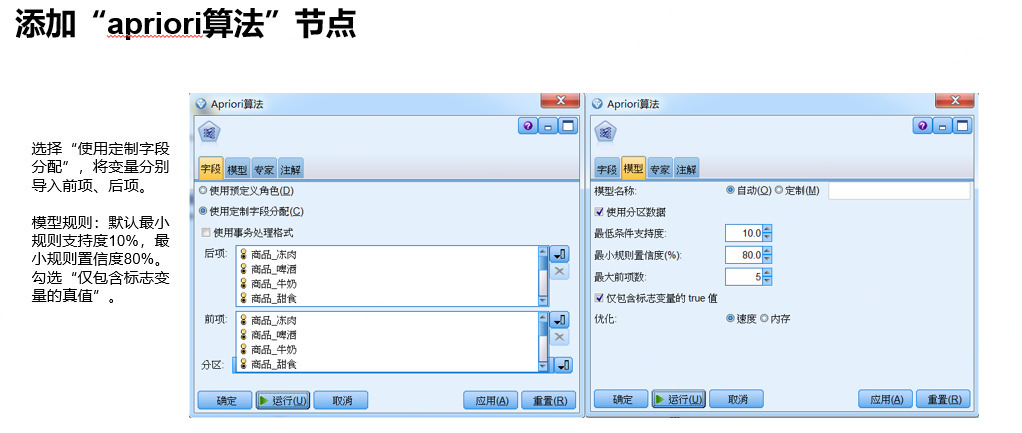Click the 最低条件支持度 value field showing 10.0

[x=744, y=233]
